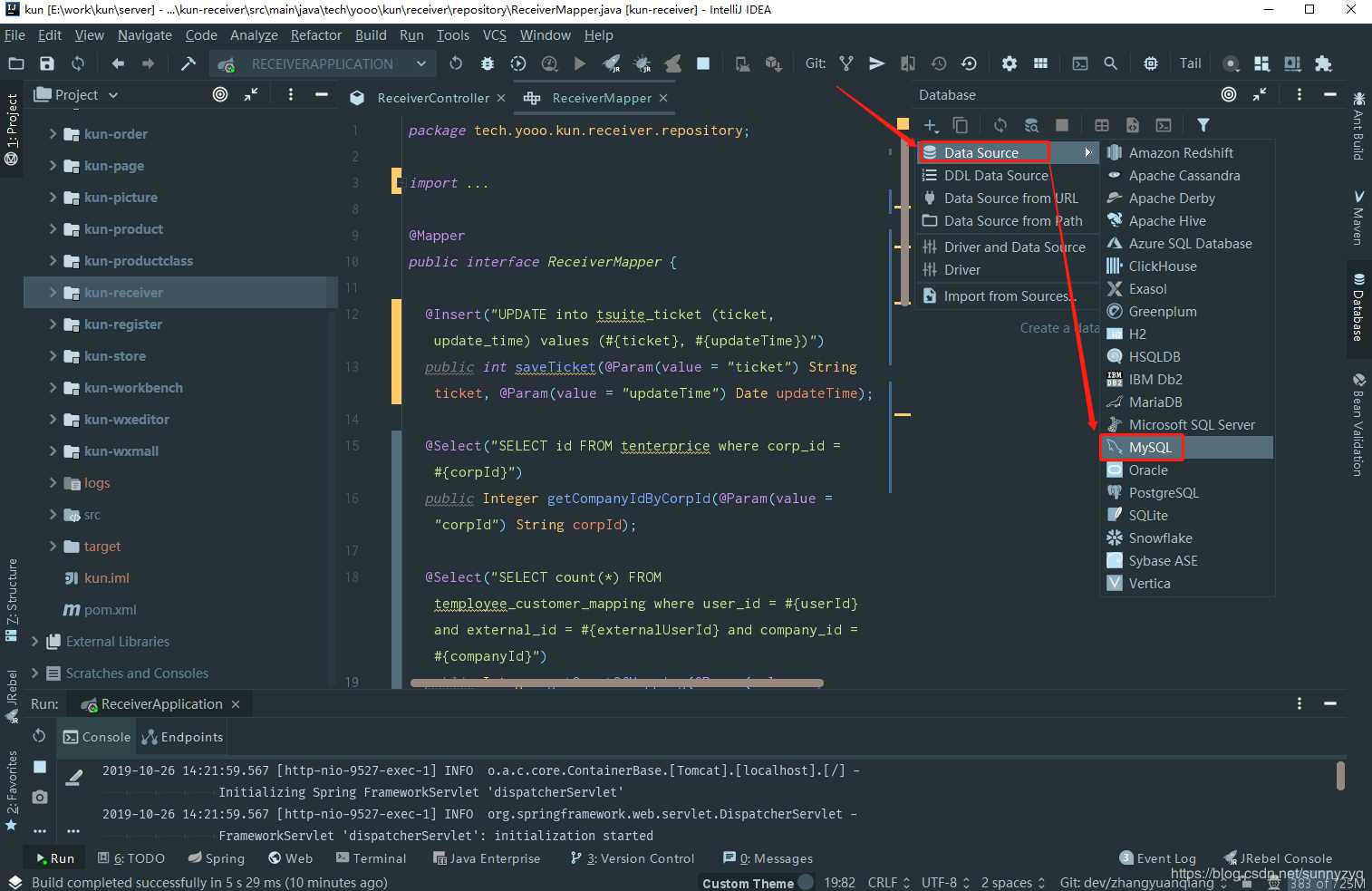Close the ReceiverApplication run tab
Image resolution: width=1372 pixels, height=891 pixels.
tap(236, 704)
